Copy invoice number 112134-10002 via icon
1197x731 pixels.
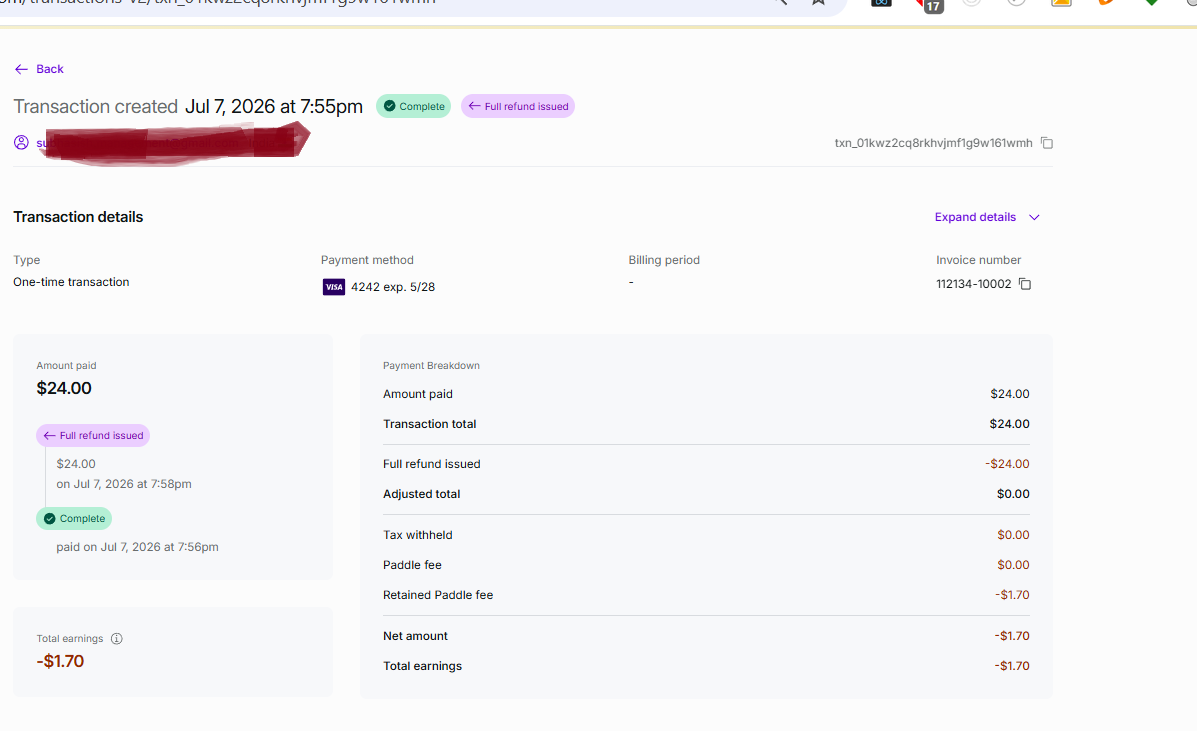[1025, 284]
